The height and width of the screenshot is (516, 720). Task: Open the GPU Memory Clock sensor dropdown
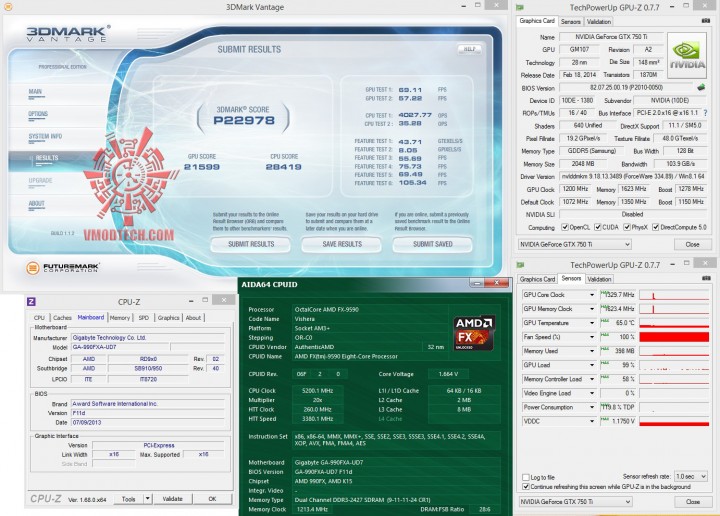click(591, 309)
